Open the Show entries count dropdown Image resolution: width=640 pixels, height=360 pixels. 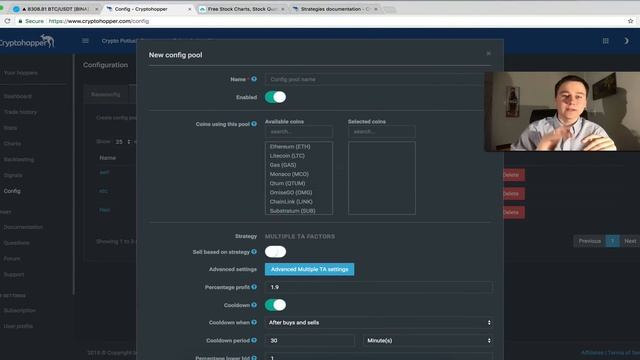coord(122,142)
